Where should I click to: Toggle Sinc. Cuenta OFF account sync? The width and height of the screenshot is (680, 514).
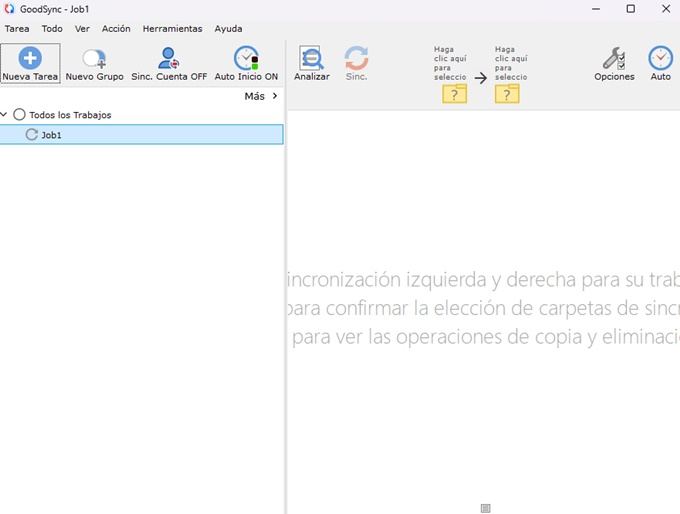(x=169, y=64)
